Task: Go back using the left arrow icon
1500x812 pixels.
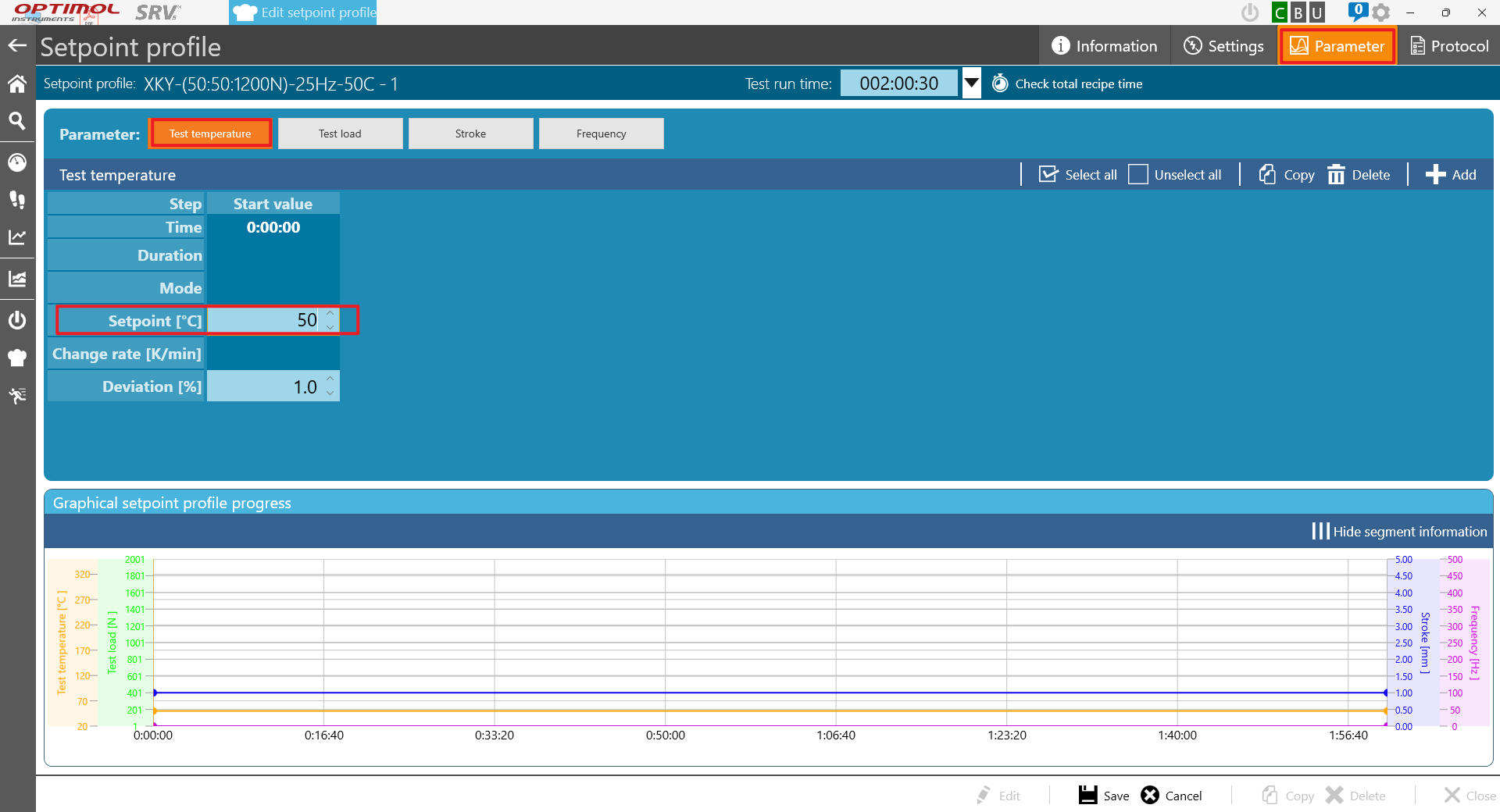Action: click(x=17, y=46)
